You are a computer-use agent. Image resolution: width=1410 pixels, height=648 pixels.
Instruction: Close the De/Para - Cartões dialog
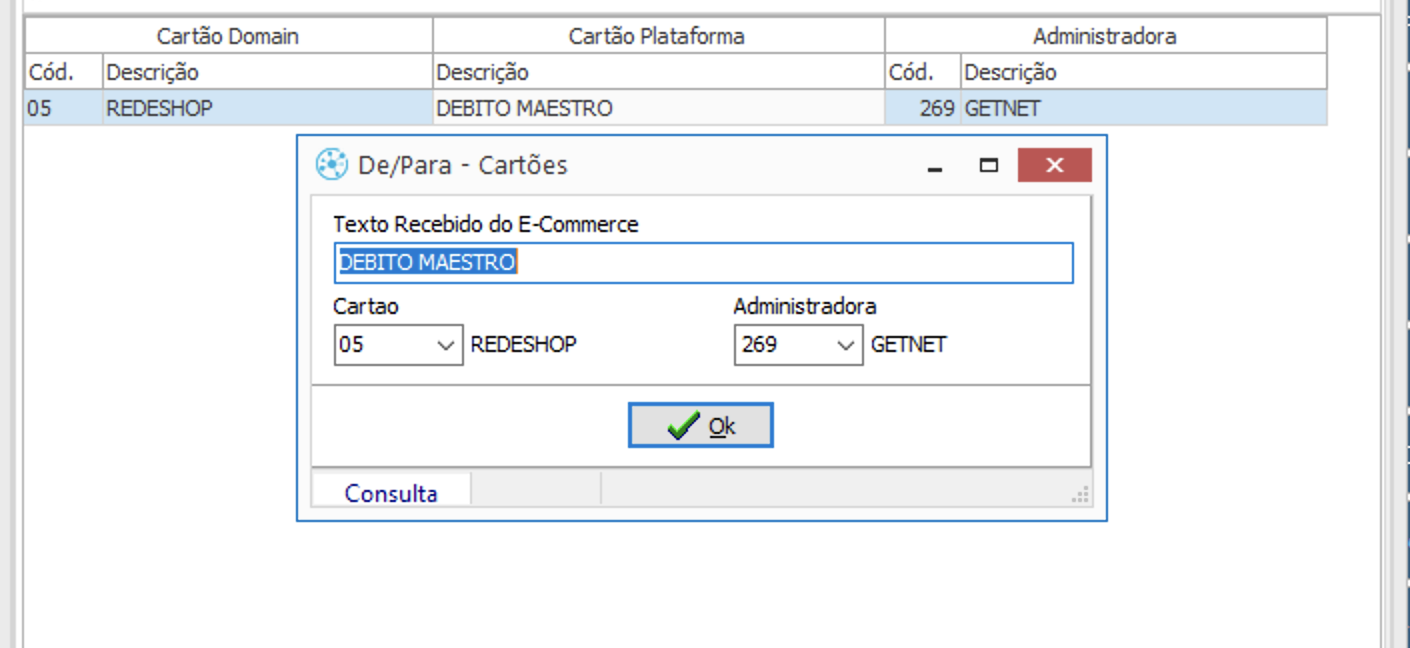(1054, 166)
